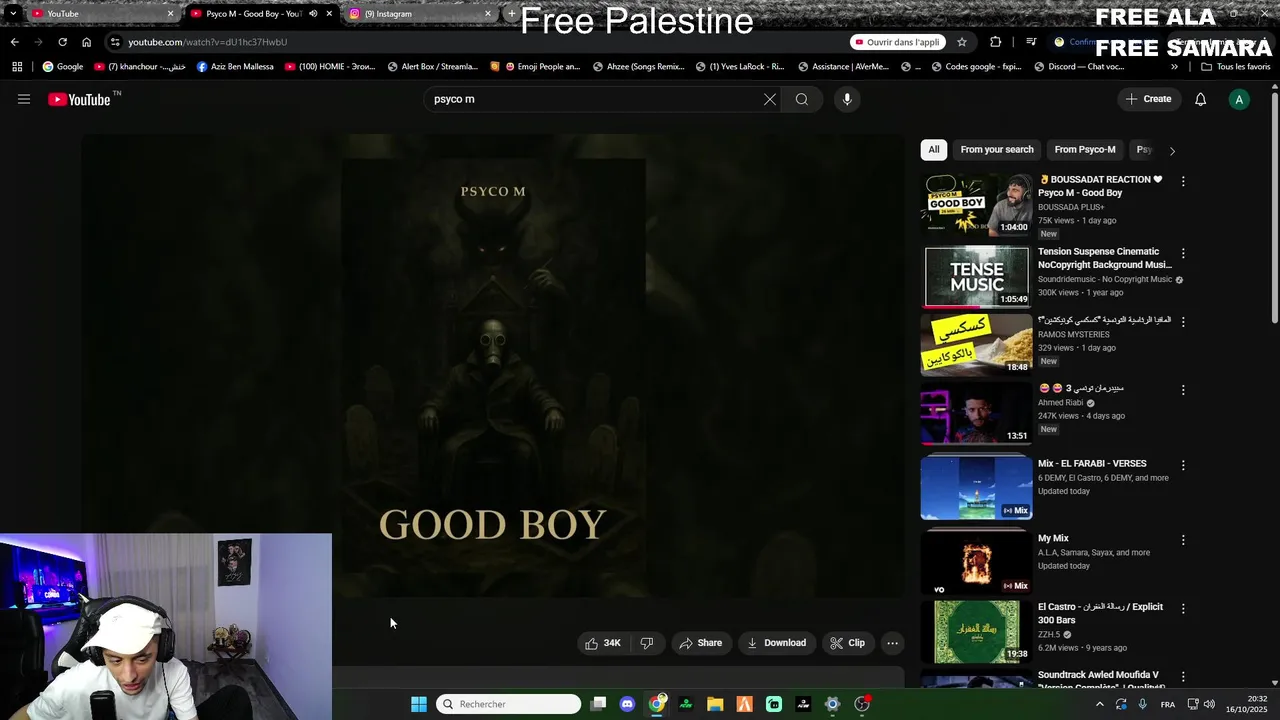
Task: Click the Ouvrir dans l'appli button
Action: 897,42
